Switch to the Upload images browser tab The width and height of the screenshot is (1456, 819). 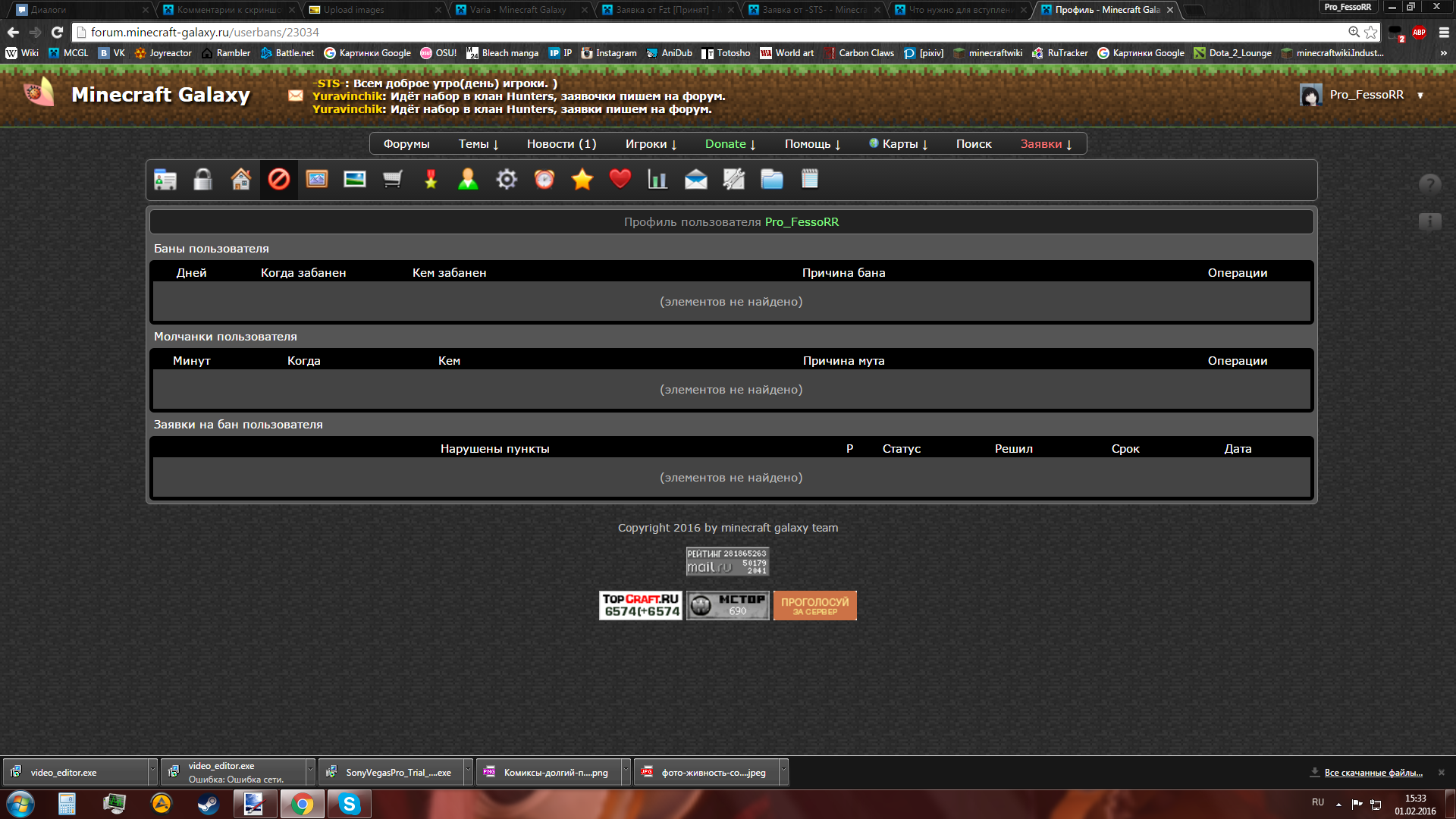(x=354, y=10)
